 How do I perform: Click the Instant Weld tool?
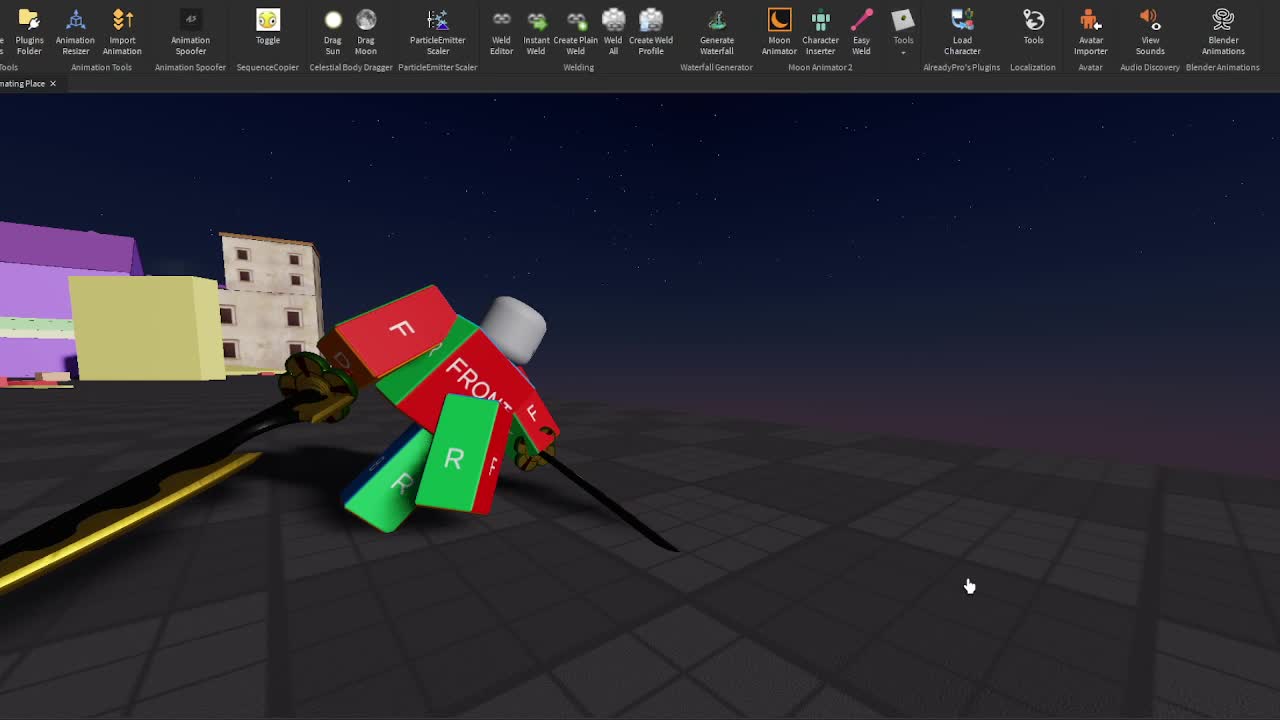(537, 31)
